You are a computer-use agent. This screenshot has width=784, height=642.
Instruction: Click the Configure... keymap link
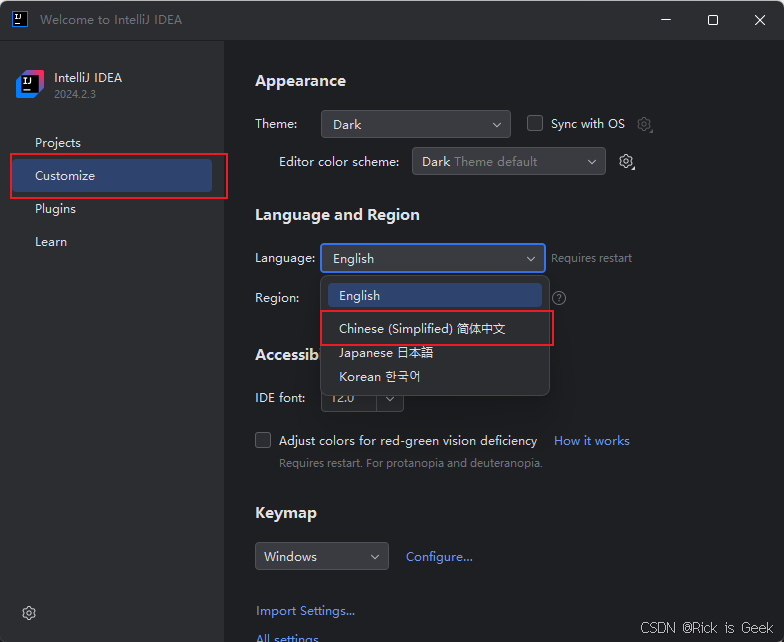[439, 556]
